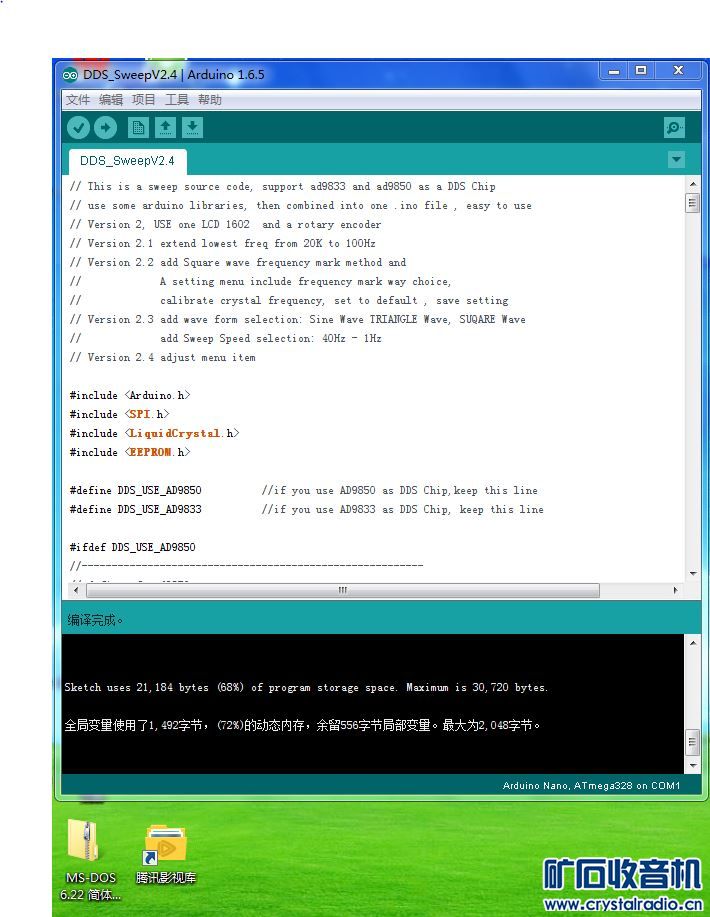
Task: Click the 全局变量使用了1,492字节 console line
Action: click(302, 725)
